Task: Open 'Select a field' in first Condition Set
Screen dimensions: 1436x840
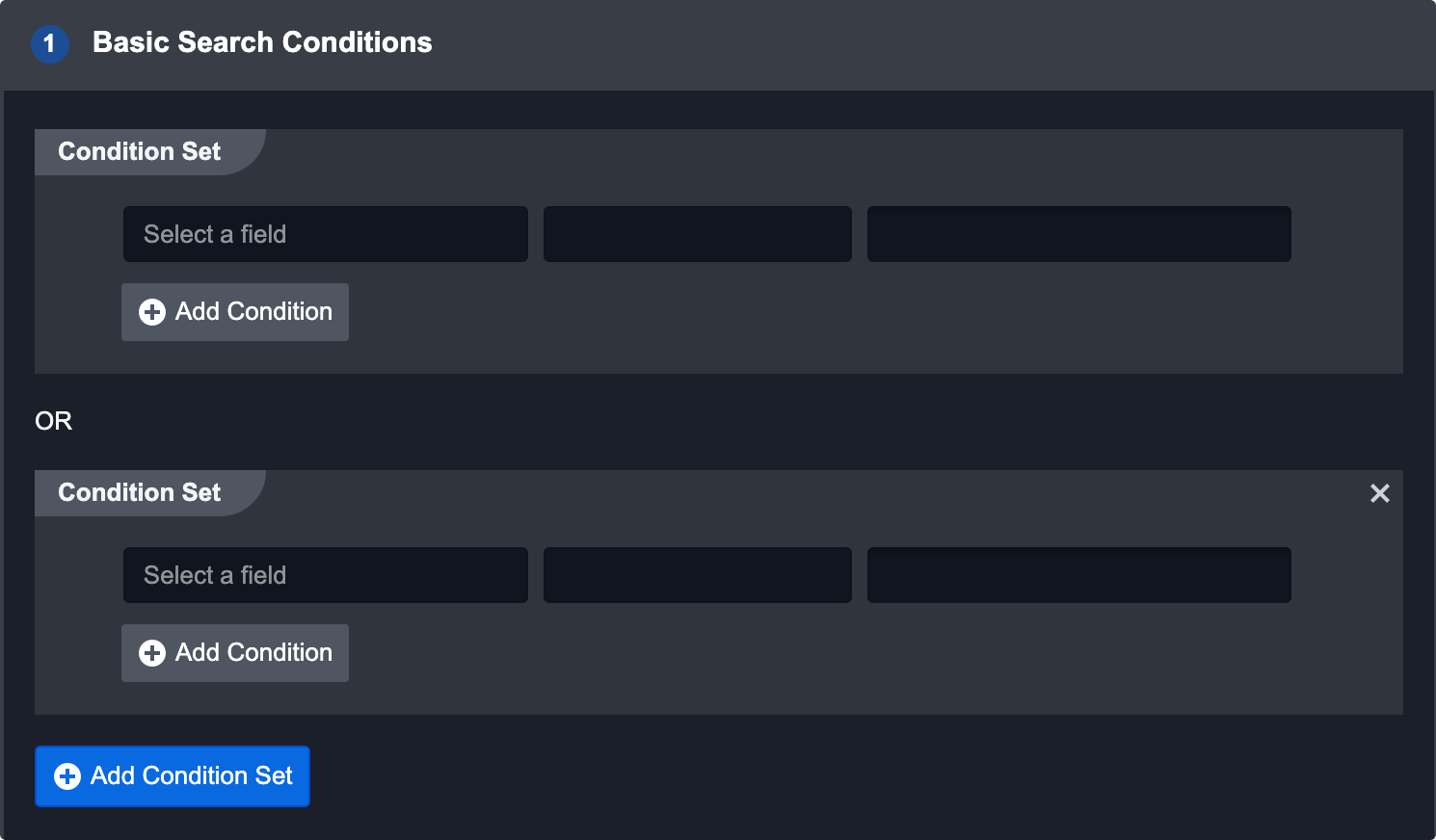Action: pyautogui.click(x=325, y=234)
